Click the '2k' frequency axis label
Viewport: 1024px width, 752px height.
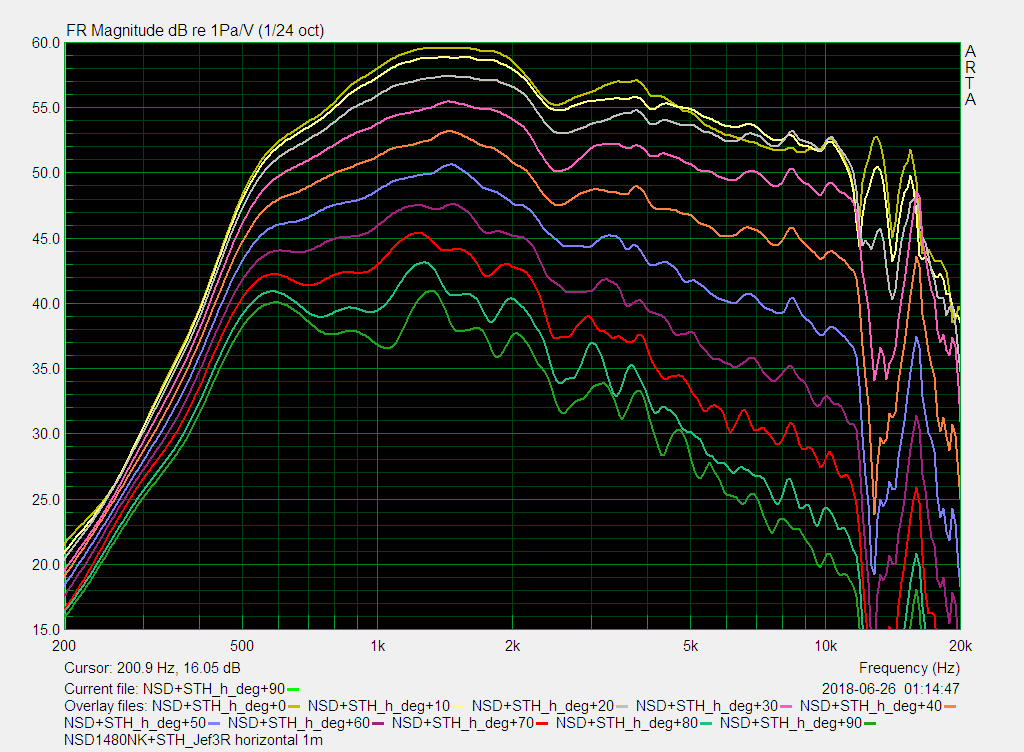513,646
